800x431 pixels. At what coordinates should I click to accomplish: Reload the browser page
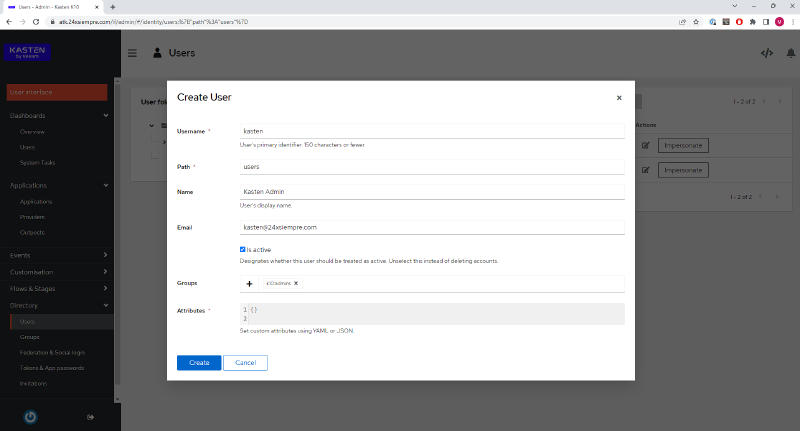36,22
